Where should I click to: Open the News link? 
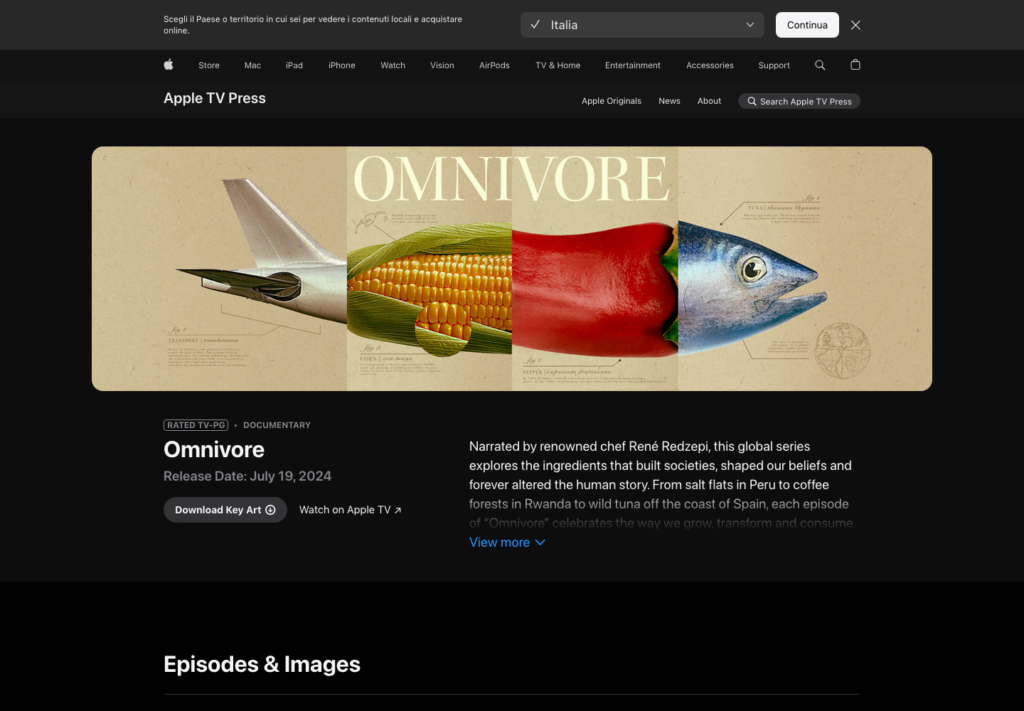[x=669, y=101]
